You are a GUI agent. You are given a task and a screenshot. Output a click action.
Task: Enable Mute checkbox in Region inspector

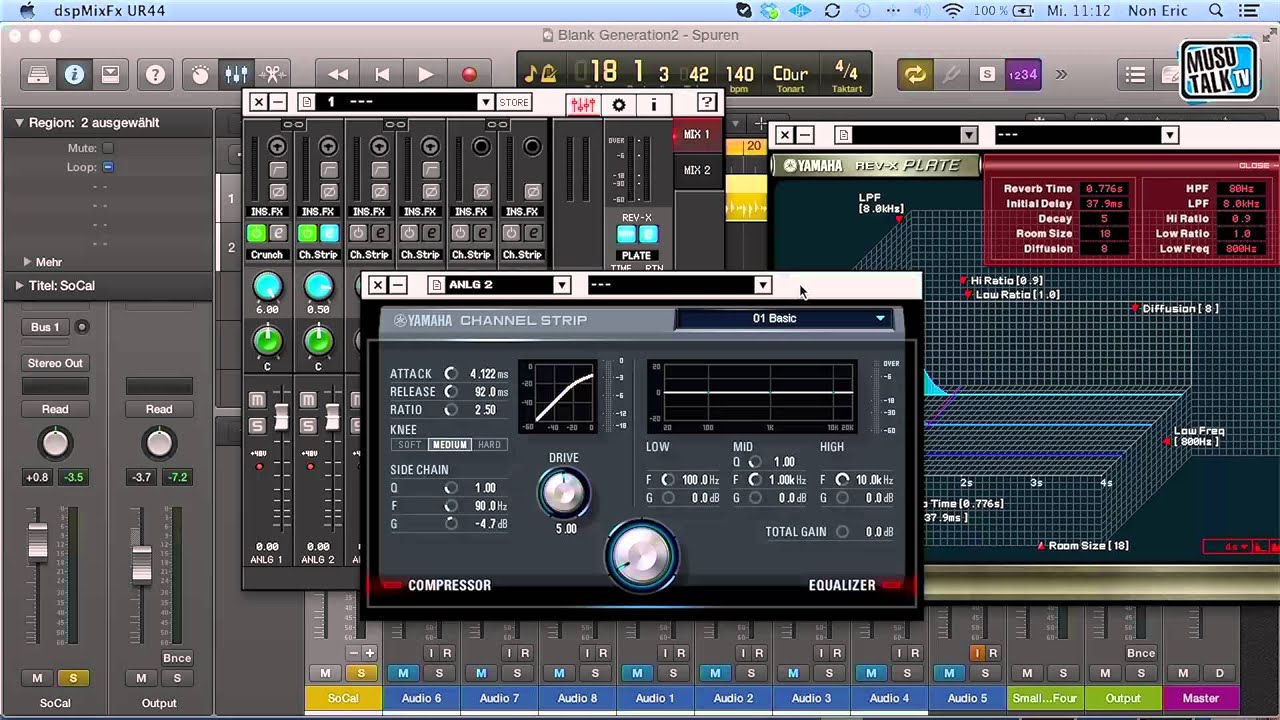pos(108,148)
